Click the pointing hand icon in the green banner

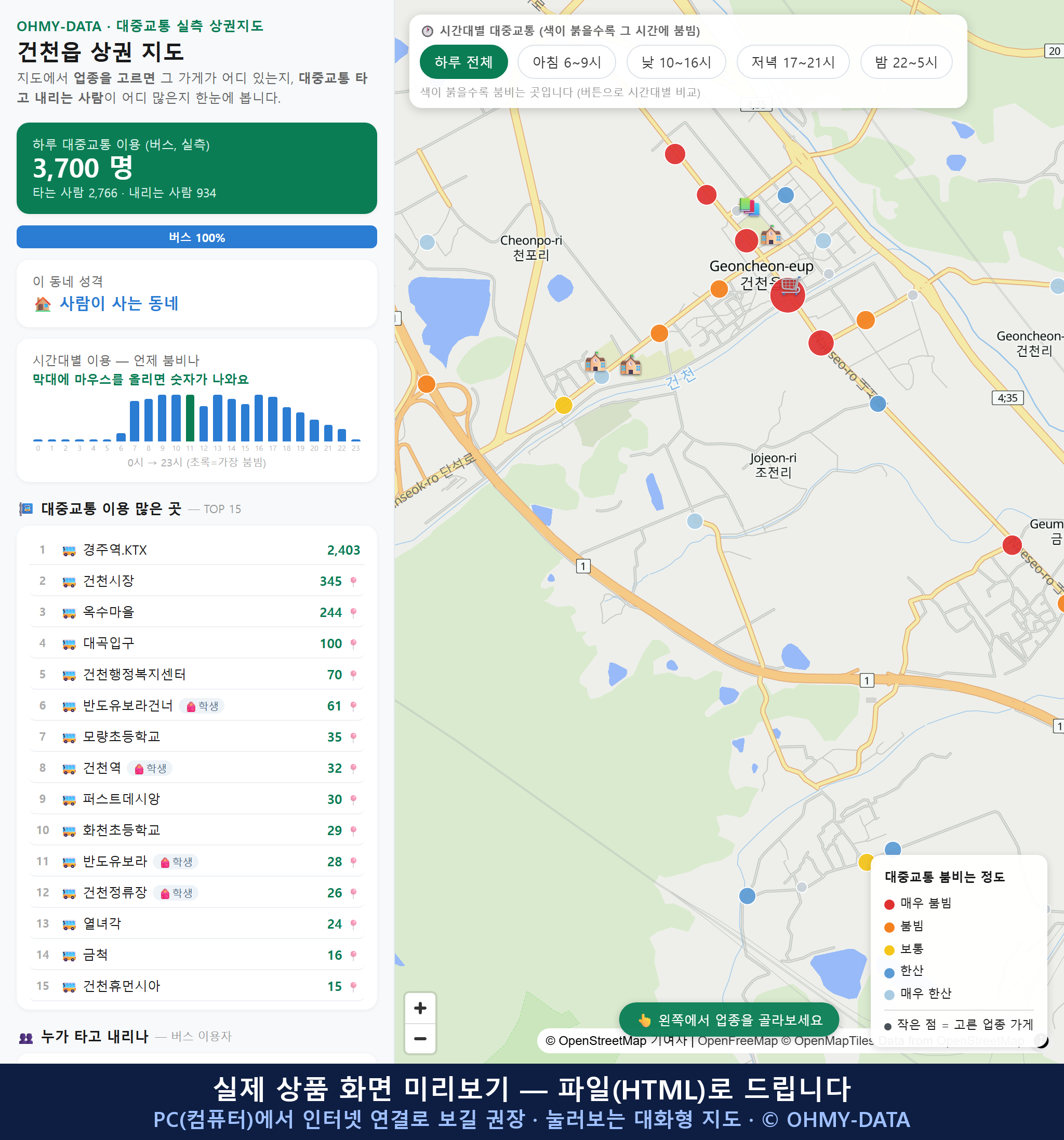pos(644,1020)
